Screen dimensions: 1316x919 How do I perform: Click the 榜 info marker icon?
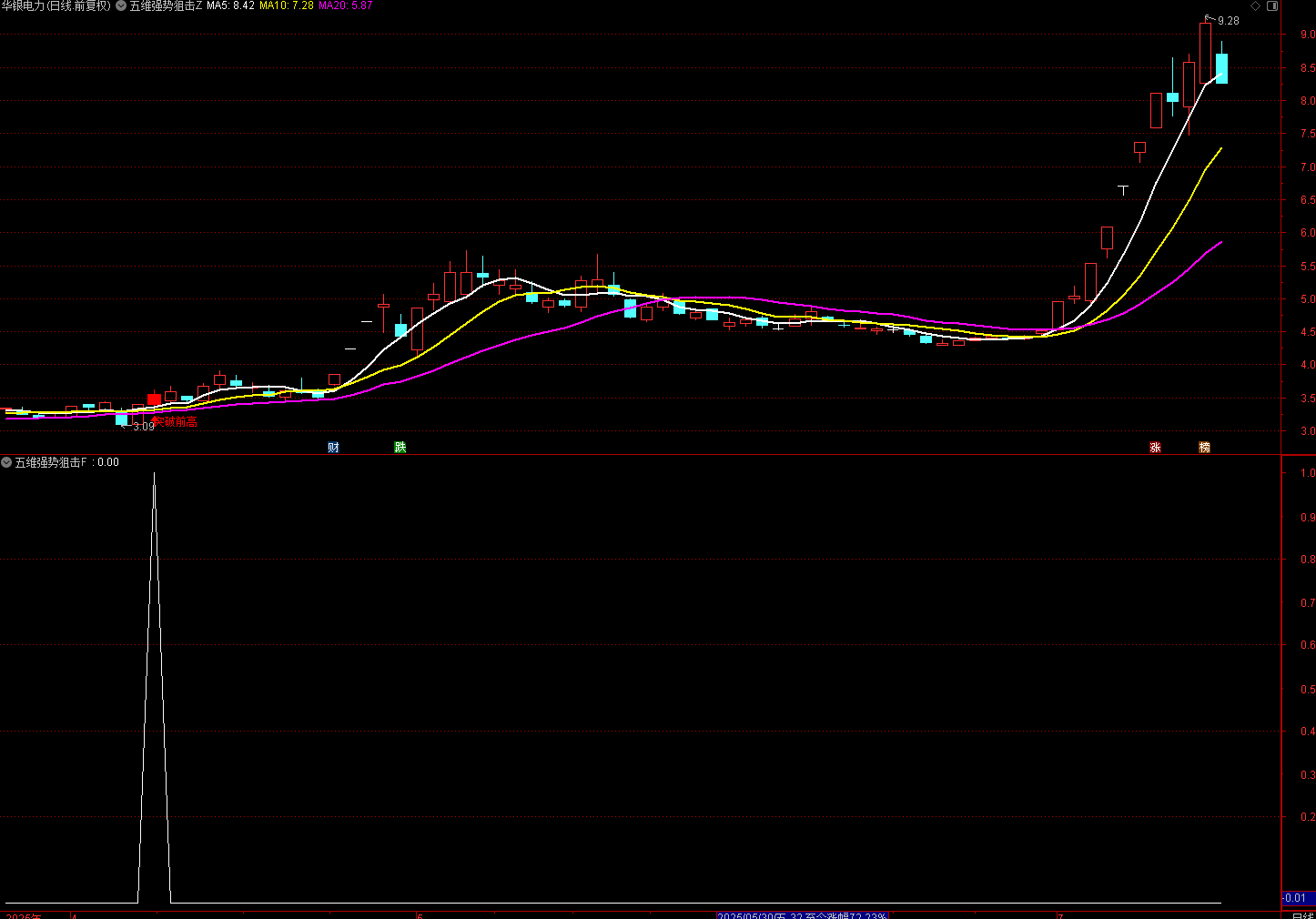click(1204, 447)
